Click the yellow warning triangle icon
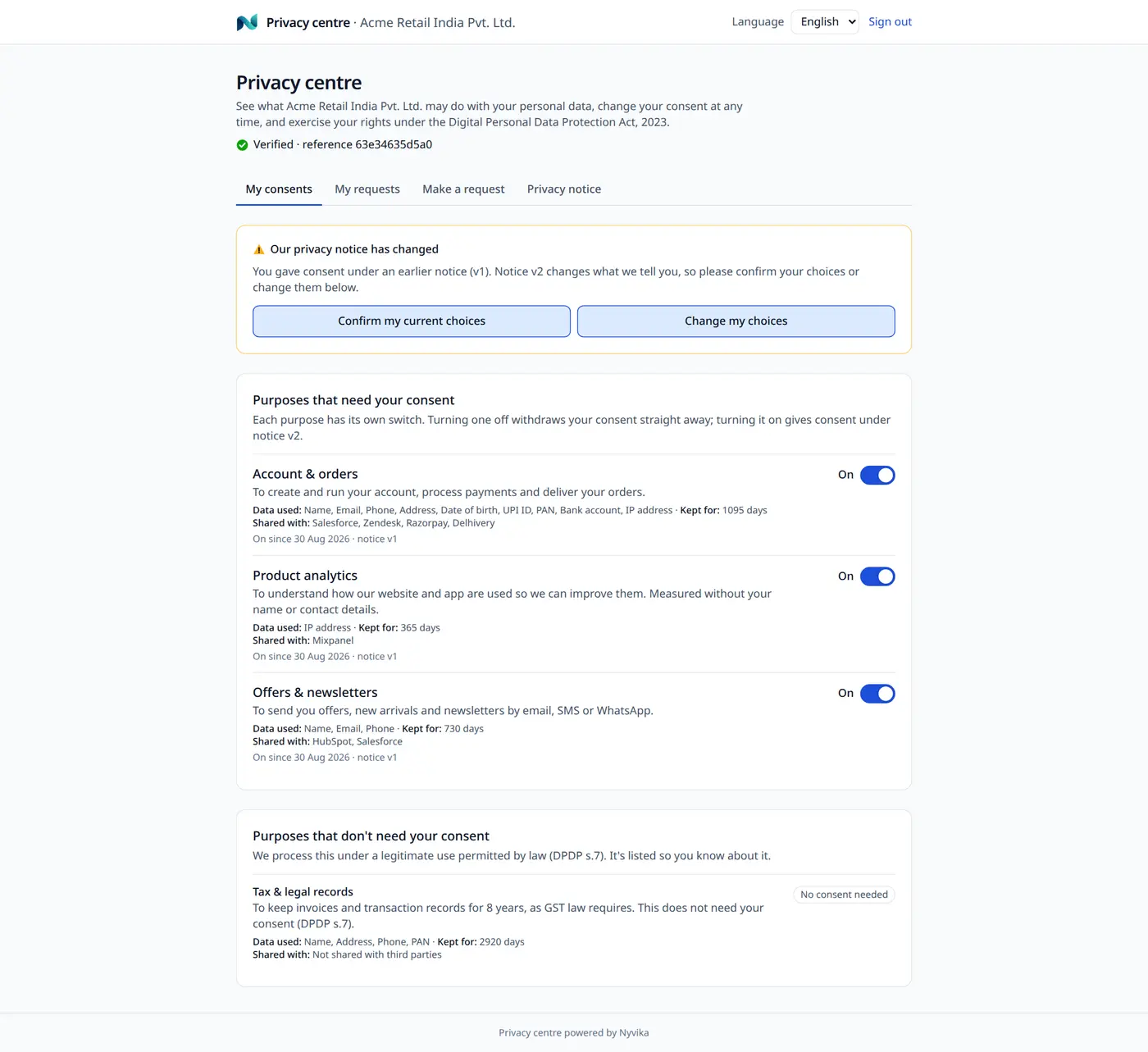The width and height of the screenshot is (1148, 1052). click(x=259, y=249)
